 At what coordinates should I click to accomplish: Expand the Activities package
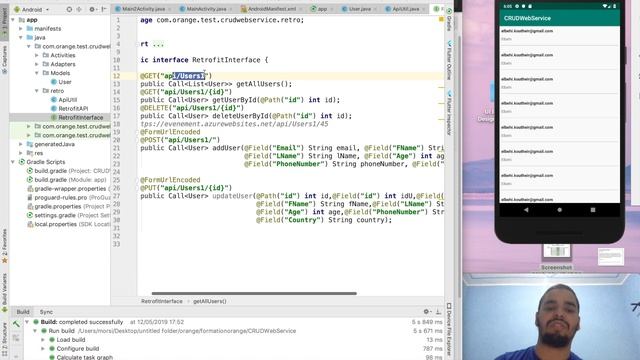click(37, 55)
